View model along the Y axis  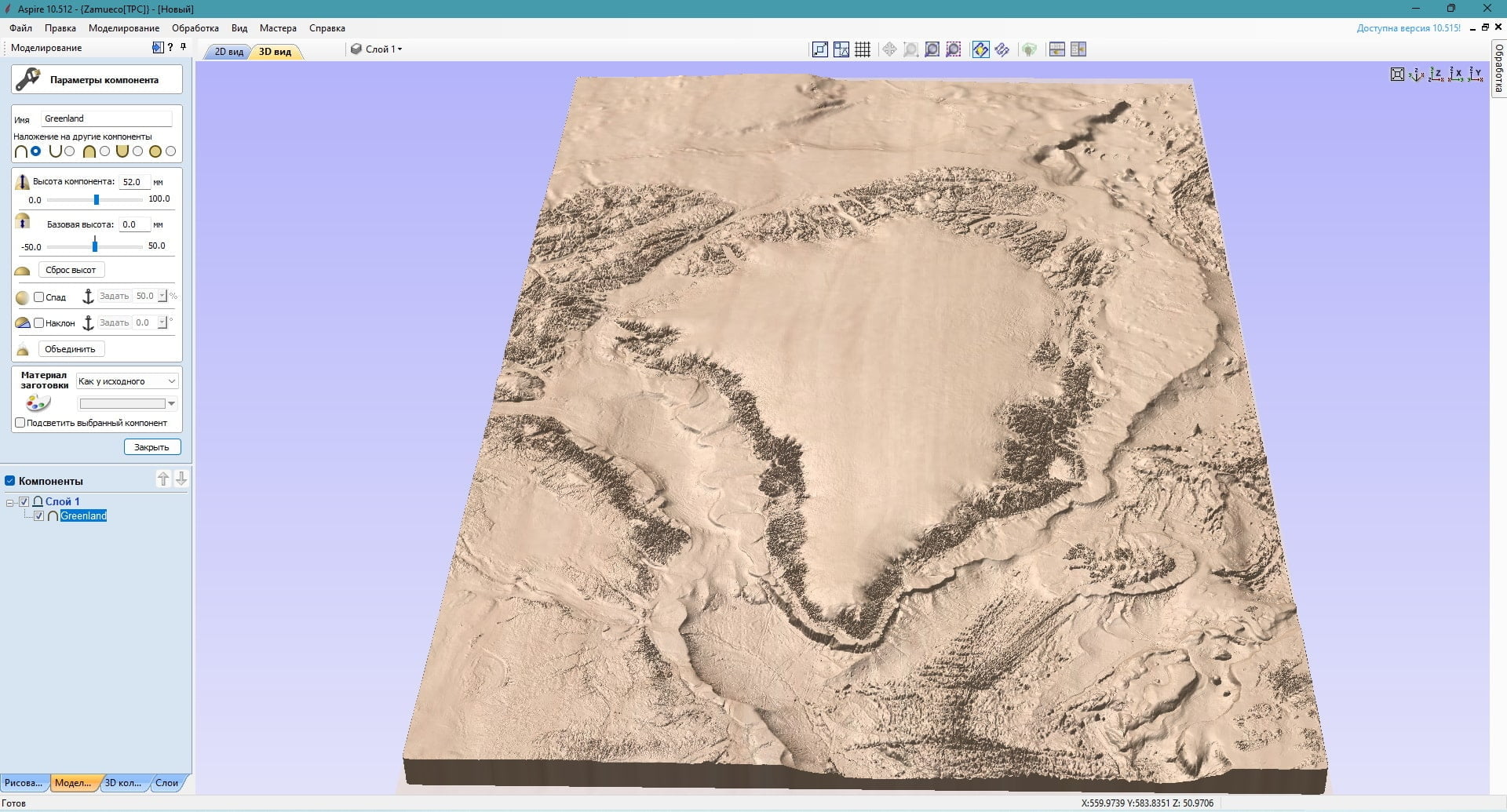tap(1476, 75)
